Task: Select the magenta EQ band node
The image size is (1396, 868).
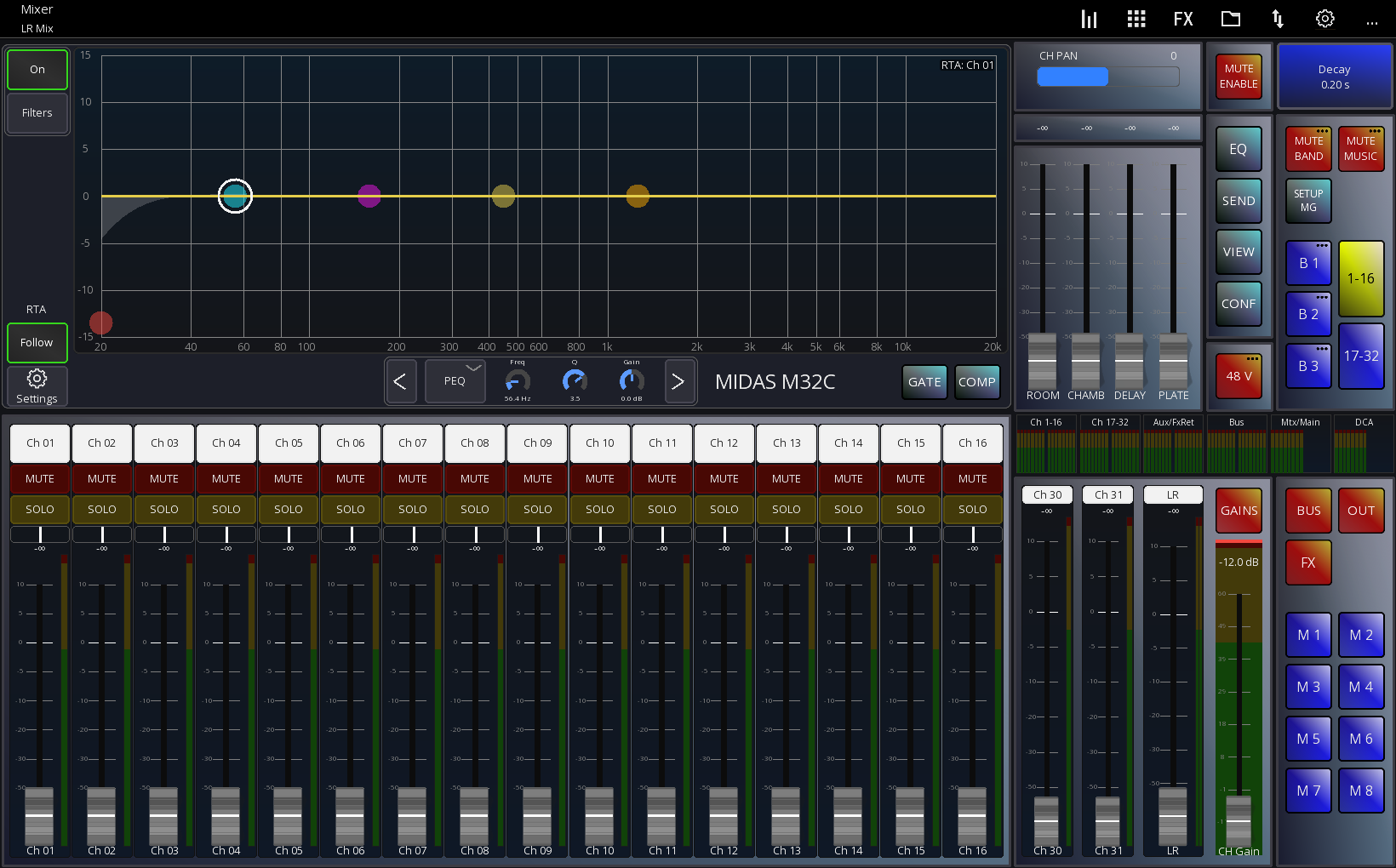Action: 369,196
